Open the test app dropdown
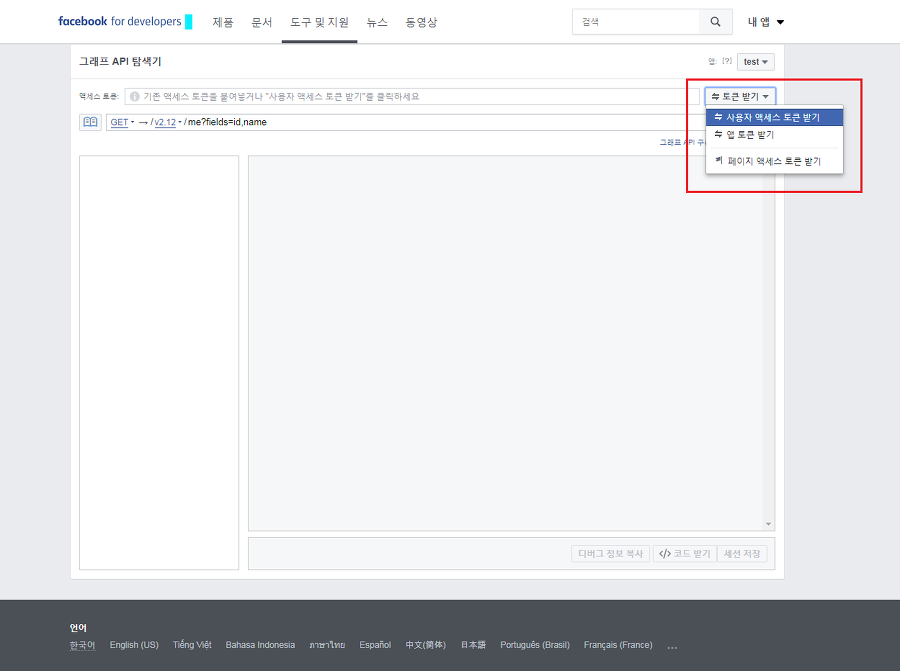 [x=755, y=62]
